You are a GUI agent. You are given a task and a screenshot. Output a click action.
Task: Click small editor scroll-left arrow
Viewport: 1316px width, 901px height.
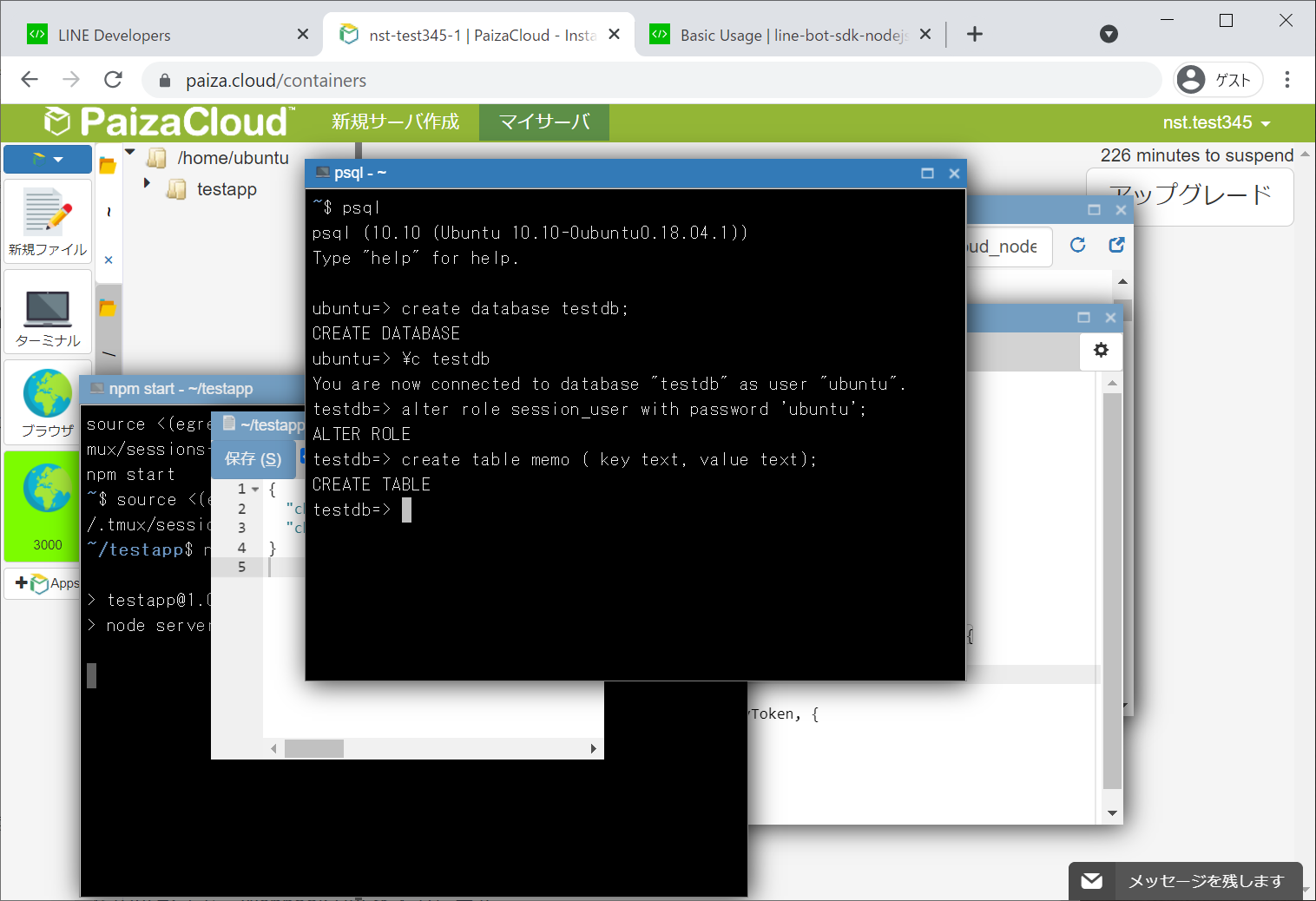pos(273,748)
